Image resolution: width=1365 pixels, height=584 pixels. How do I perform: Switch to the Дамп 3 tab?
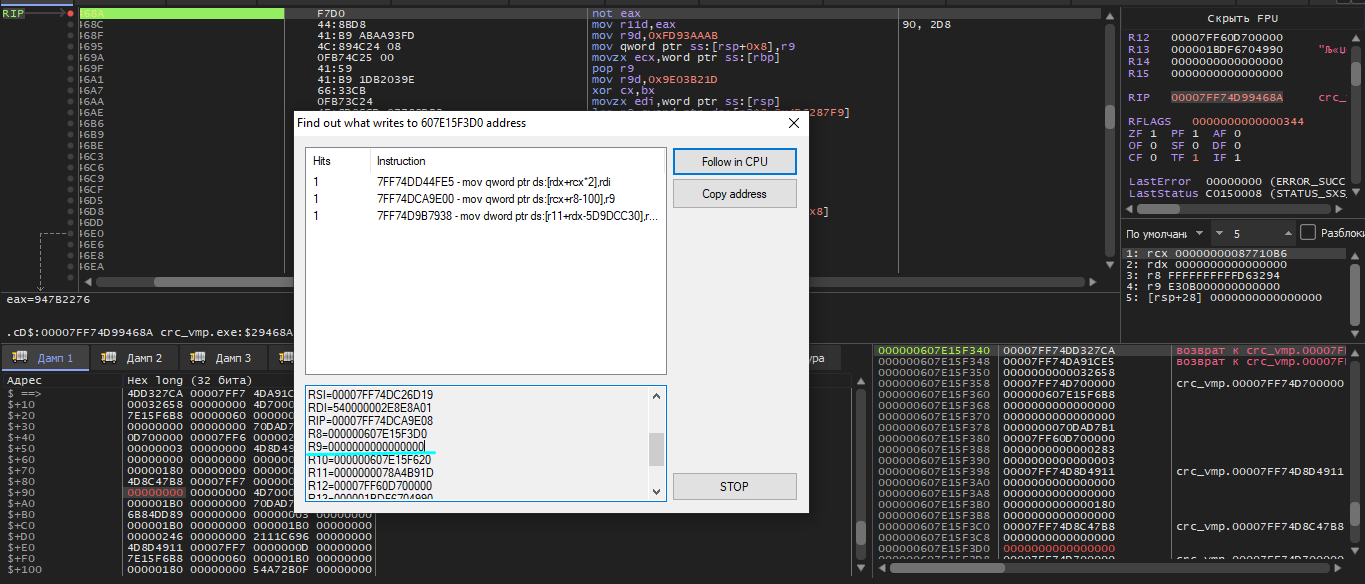[x=221, y=358]
